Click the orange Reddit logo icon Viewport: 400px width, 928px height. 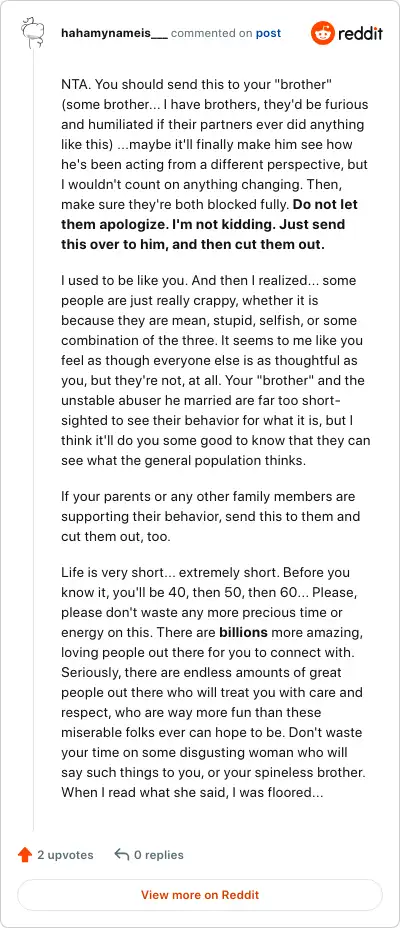tap(322, 33)
